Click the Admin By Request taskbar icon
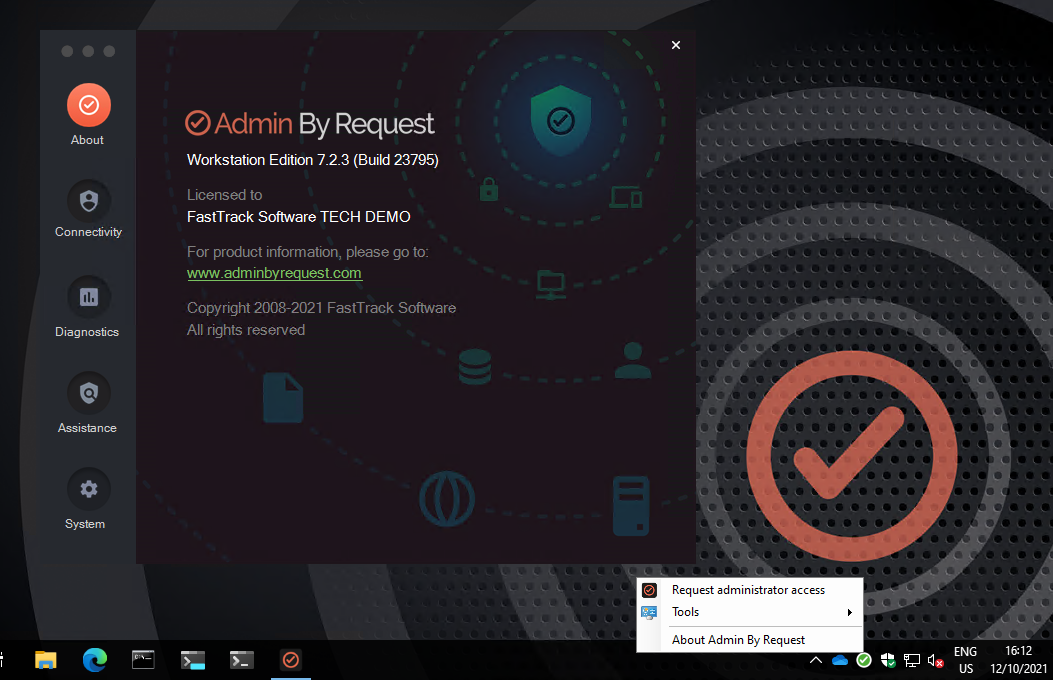 point(291,660)
